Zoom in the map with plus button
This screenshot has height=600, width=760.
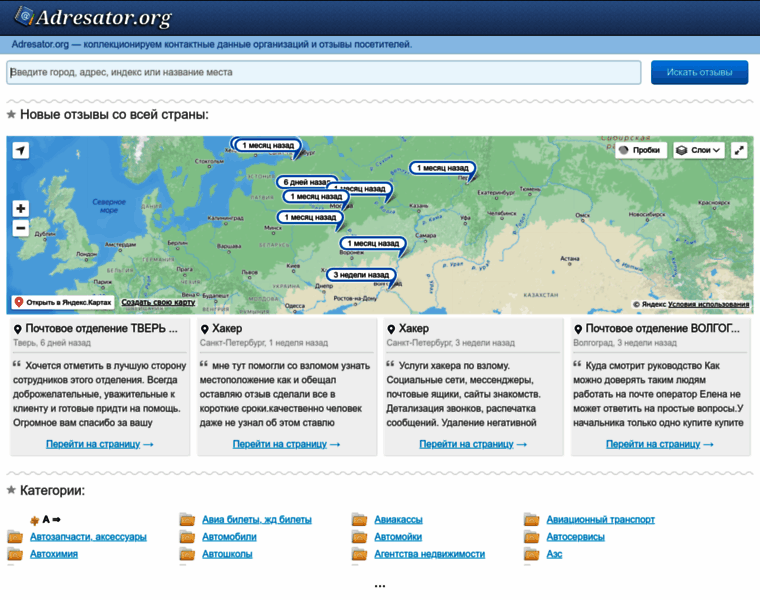pos(20,208)
